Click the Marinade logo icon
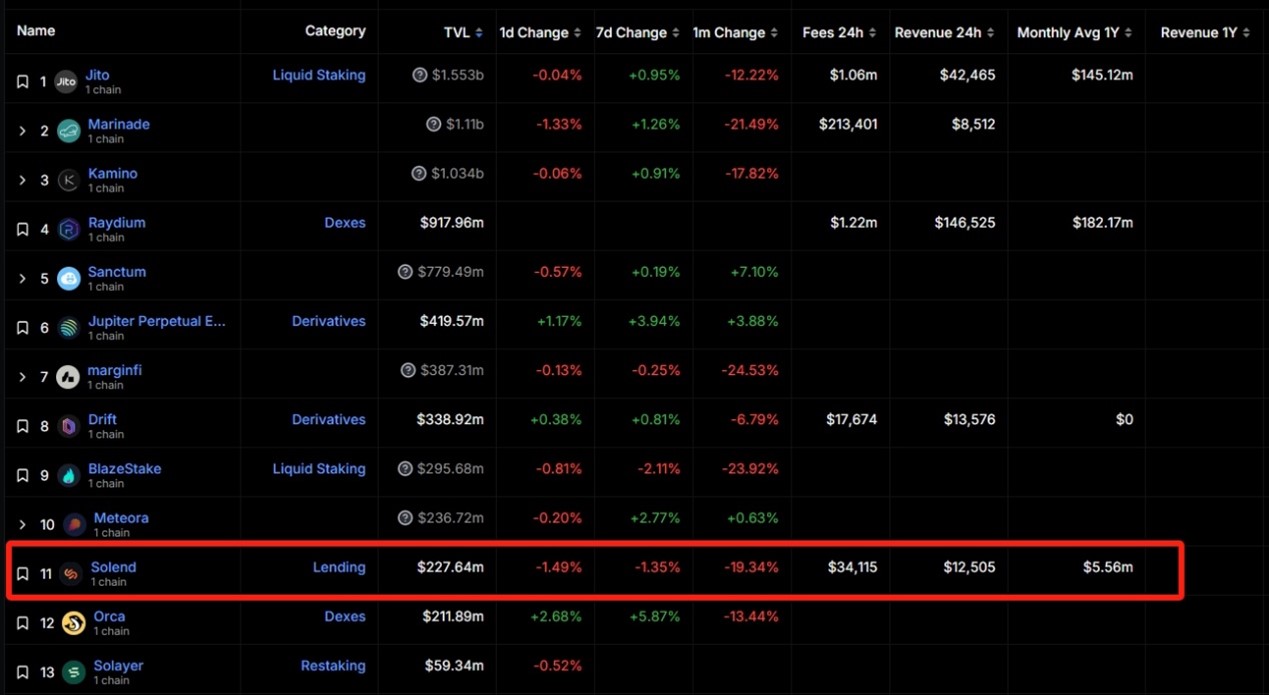This screenshot has height=695, width=1269. pos(68,131)
